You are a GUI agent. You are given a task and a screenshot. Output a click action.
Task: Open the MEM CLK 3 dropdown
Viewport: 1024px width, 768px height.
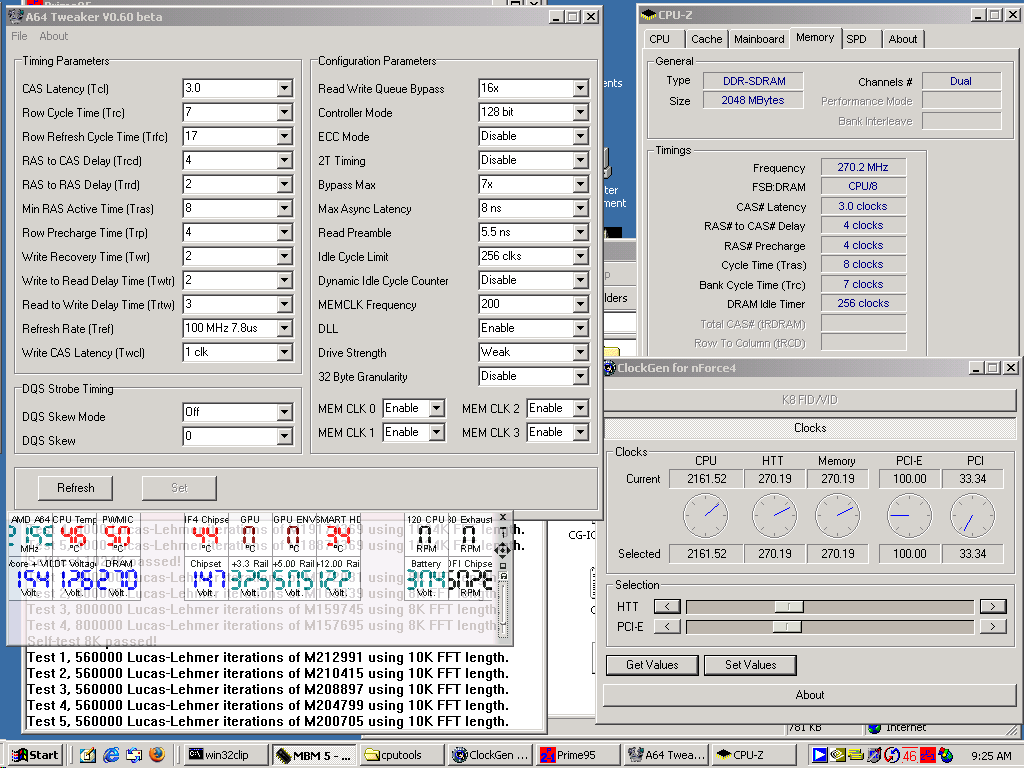click(x=581, y=432)
